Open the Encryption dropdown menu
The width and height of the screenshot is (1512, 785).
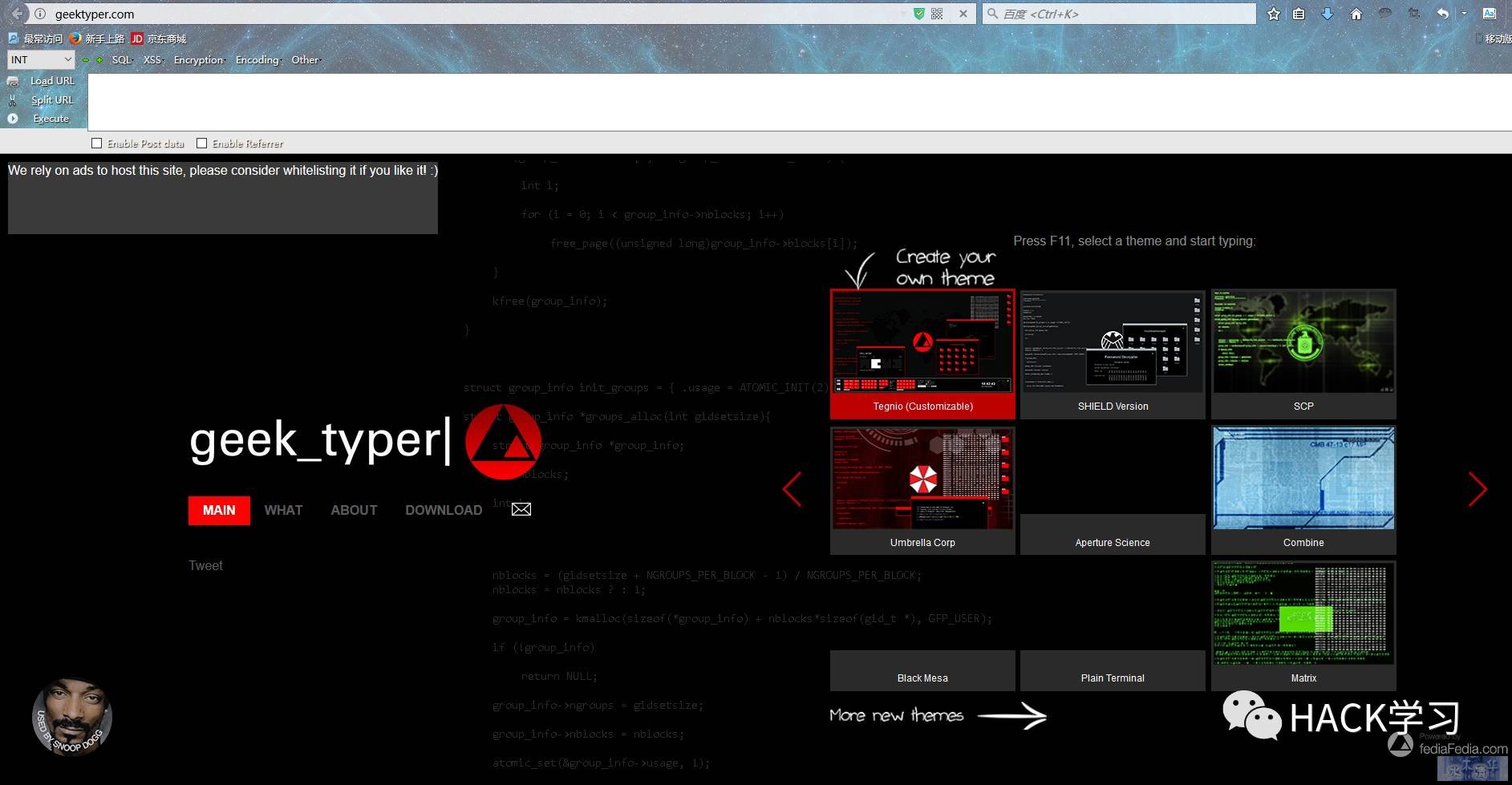click(x=200, y=60)
